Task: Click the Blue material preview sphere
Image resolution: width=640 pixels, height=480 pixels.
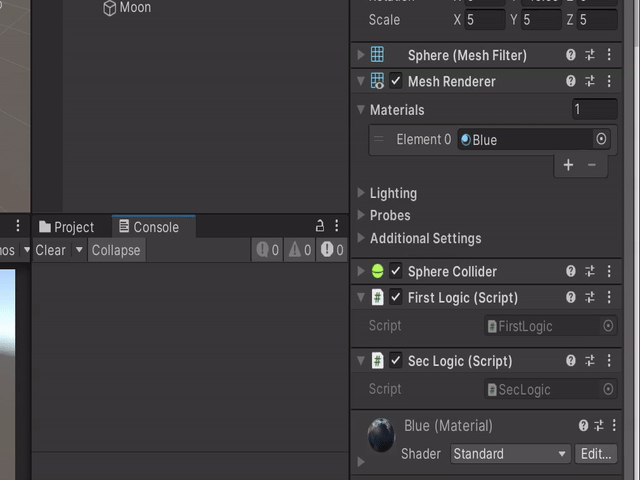Action: [x=381, y=435]
